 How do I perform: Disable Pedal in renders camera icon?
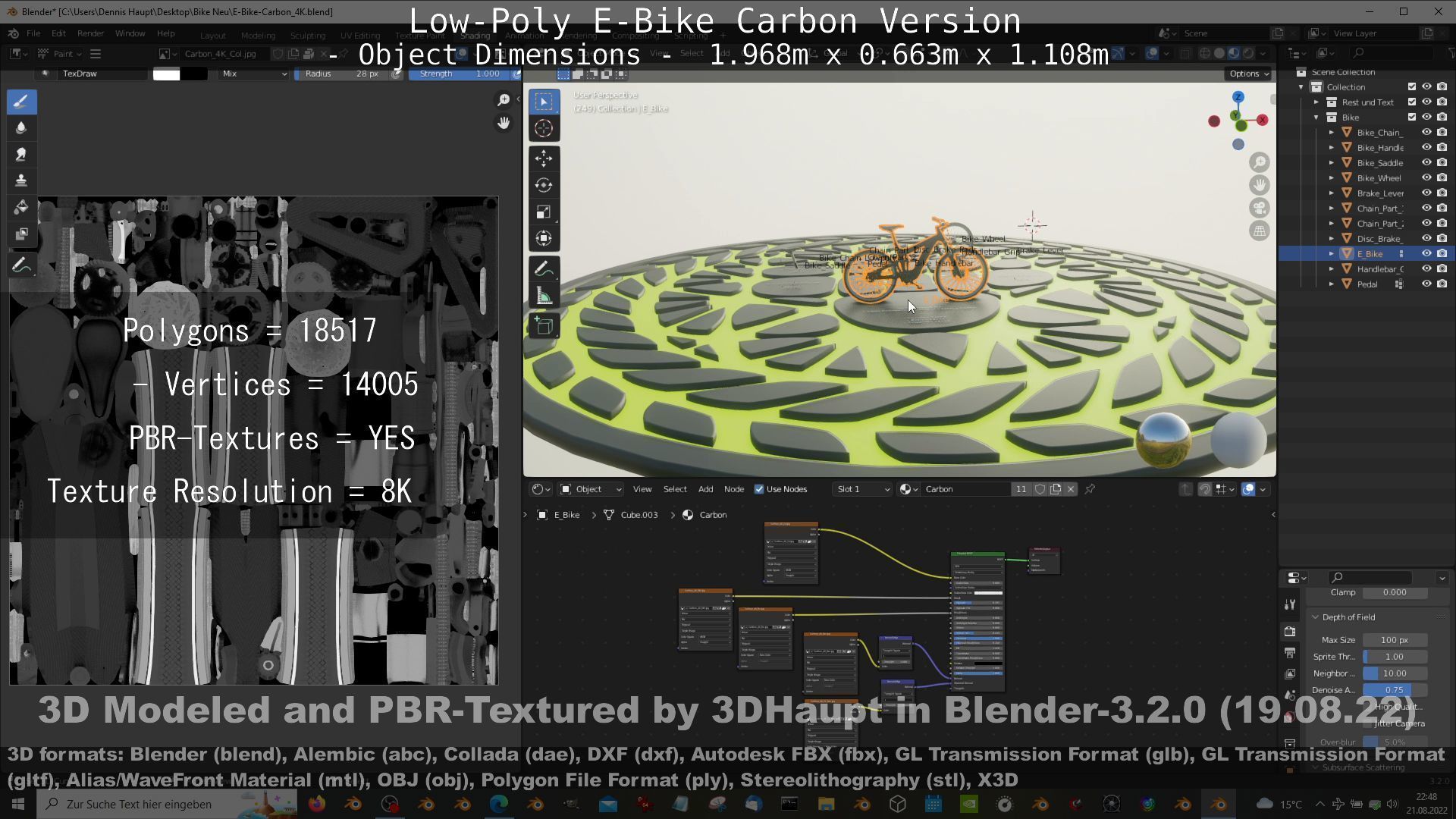(1442, 284)
